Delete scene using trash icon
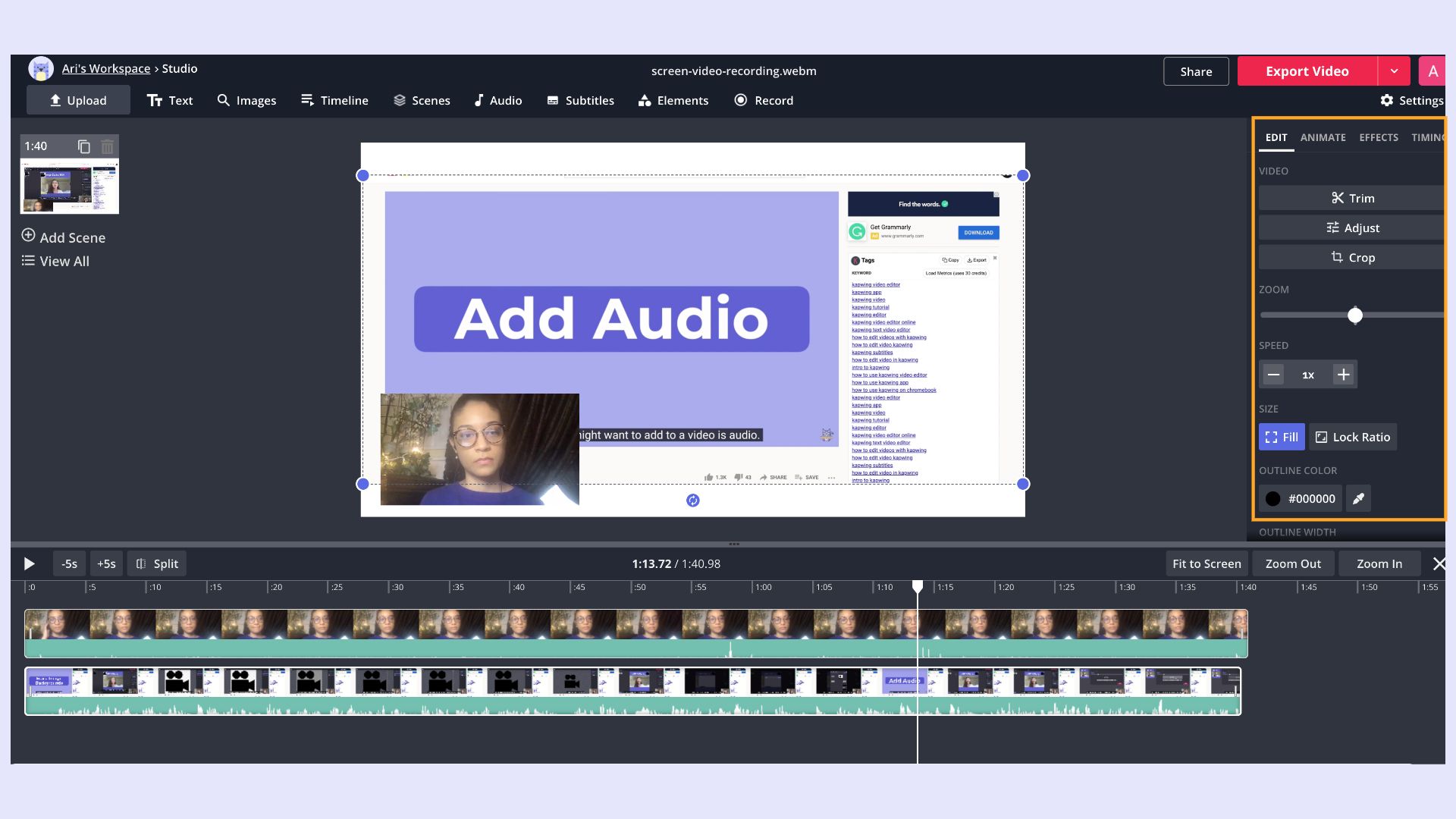 point(107,146)
